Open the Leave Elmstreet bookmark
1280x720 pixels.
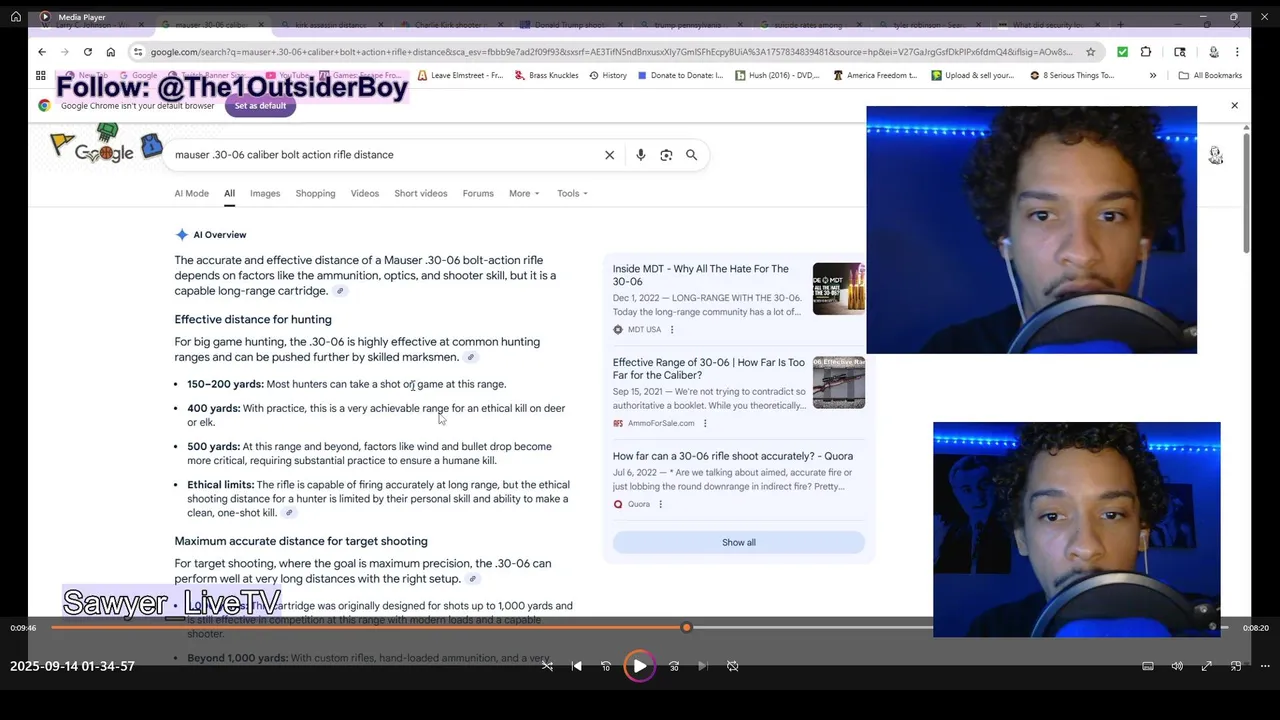[460, 75]
